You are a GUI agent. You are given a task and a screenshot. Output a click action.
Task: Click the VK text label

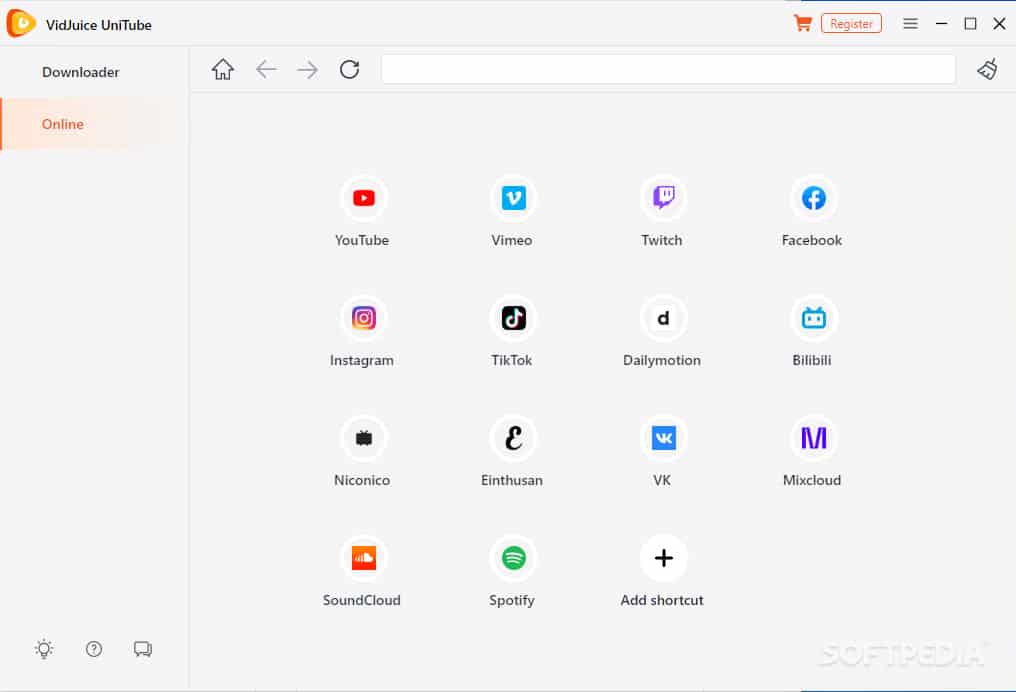pos(662,480)
